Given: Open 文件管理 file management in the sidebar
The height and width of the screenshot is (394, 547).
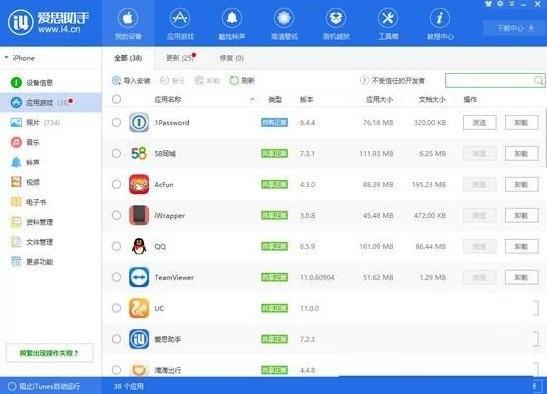Looking at the screenshot, I should coord(32,242).
